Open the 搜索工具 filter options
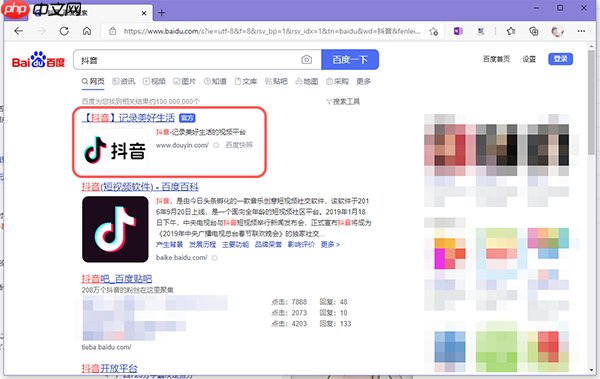The image size is (600, 379). [x=343, y=102]
